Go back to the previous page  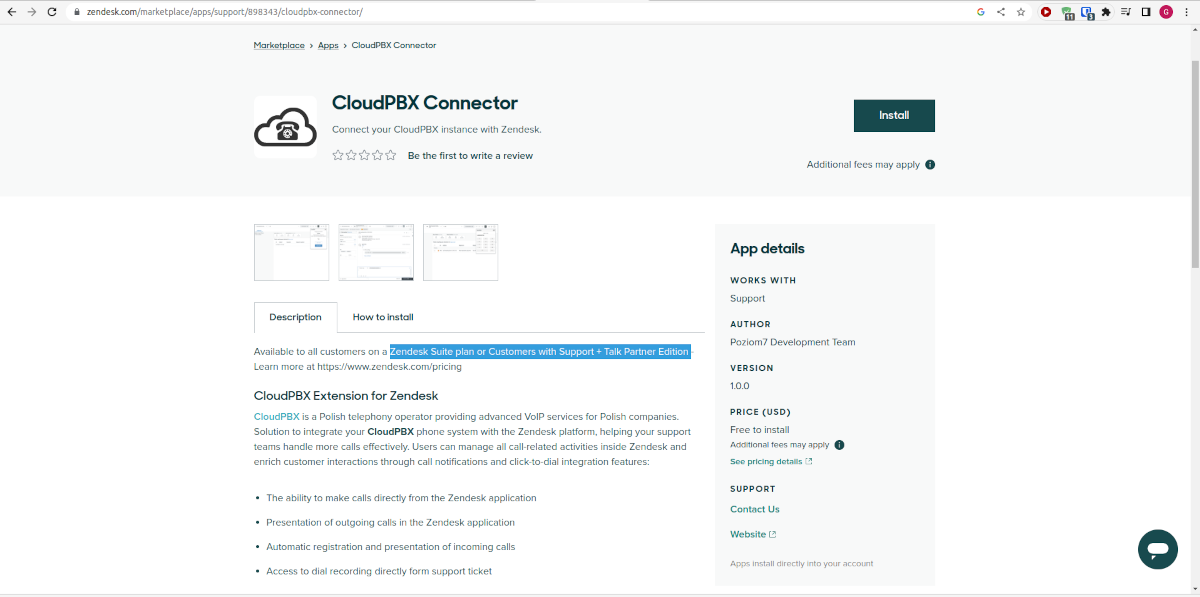pyautogui.click(x=12, y=12)
